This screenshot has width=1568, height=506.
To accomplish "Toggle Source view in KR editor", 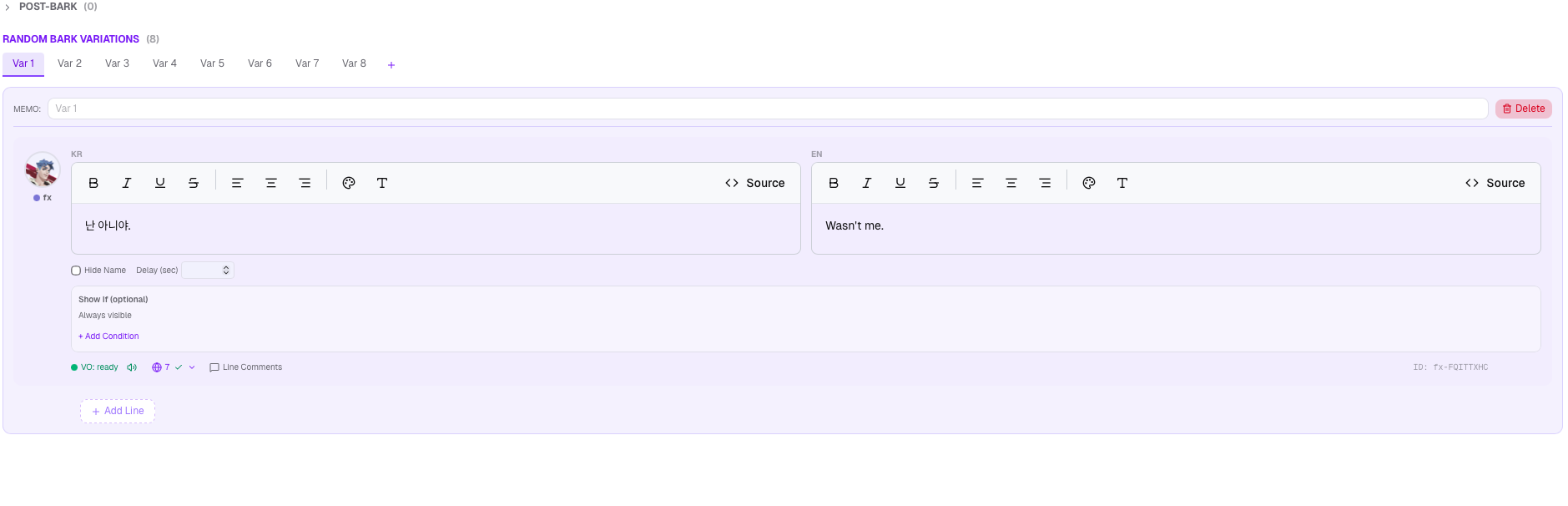I will (754, 183).
